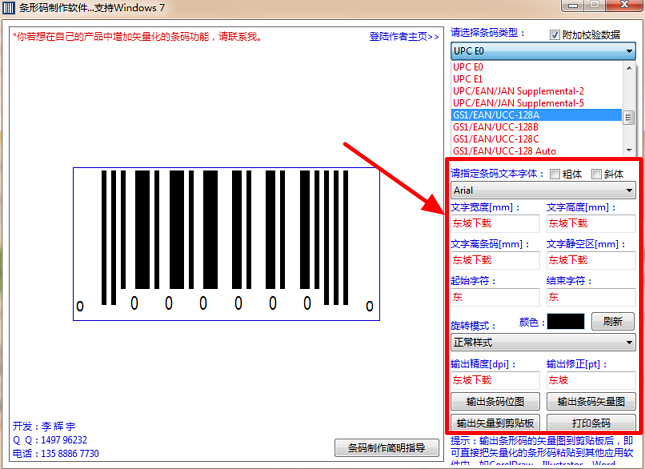Viewport: 645px width, 469px height.
Task: Click the red notice about 矢量化的条码功能
Action: pyautogui.click(x=137, y=37)
